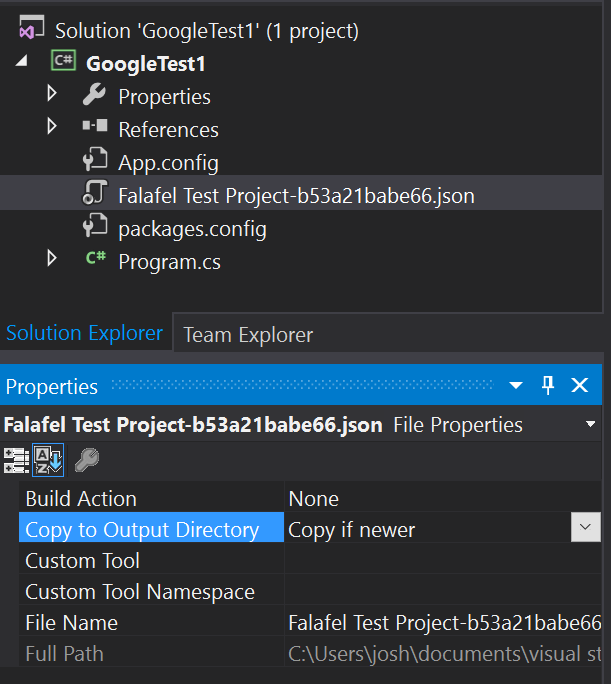Click the Visual Studio solution icon

pos(31,27)
